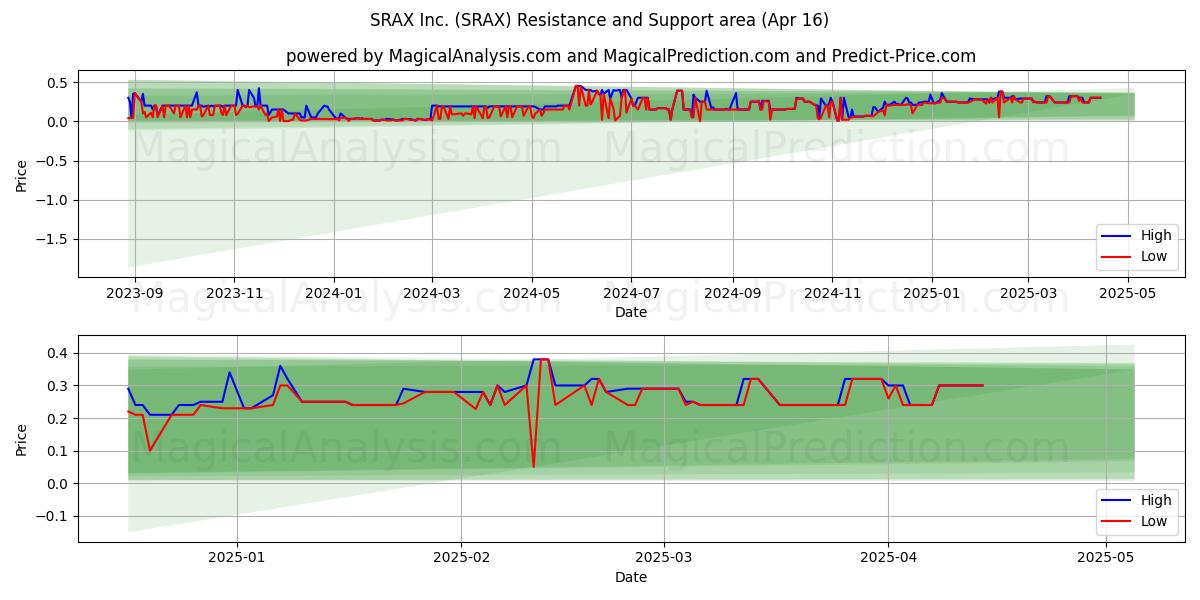
Task: Click the '2025-02' date tick label in the bottom chart
Action: coord(461,558)
